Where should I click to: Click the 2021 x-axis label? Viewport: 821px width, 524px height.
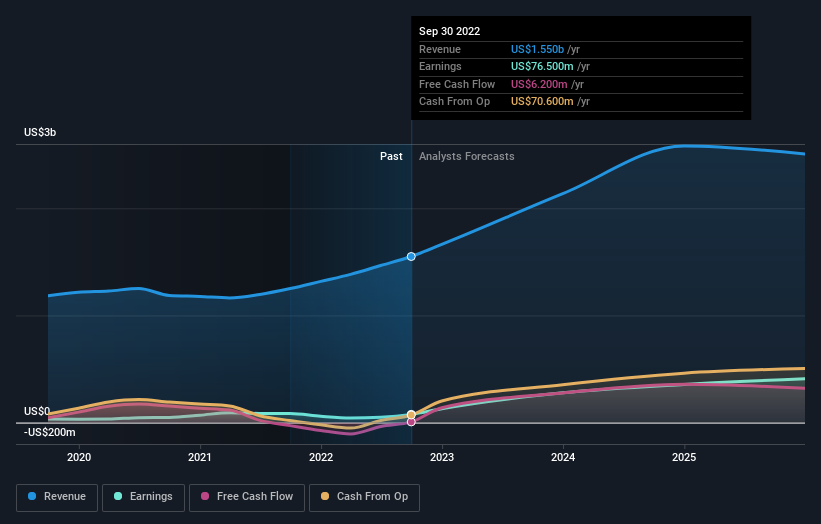click(x=200, y=457)
